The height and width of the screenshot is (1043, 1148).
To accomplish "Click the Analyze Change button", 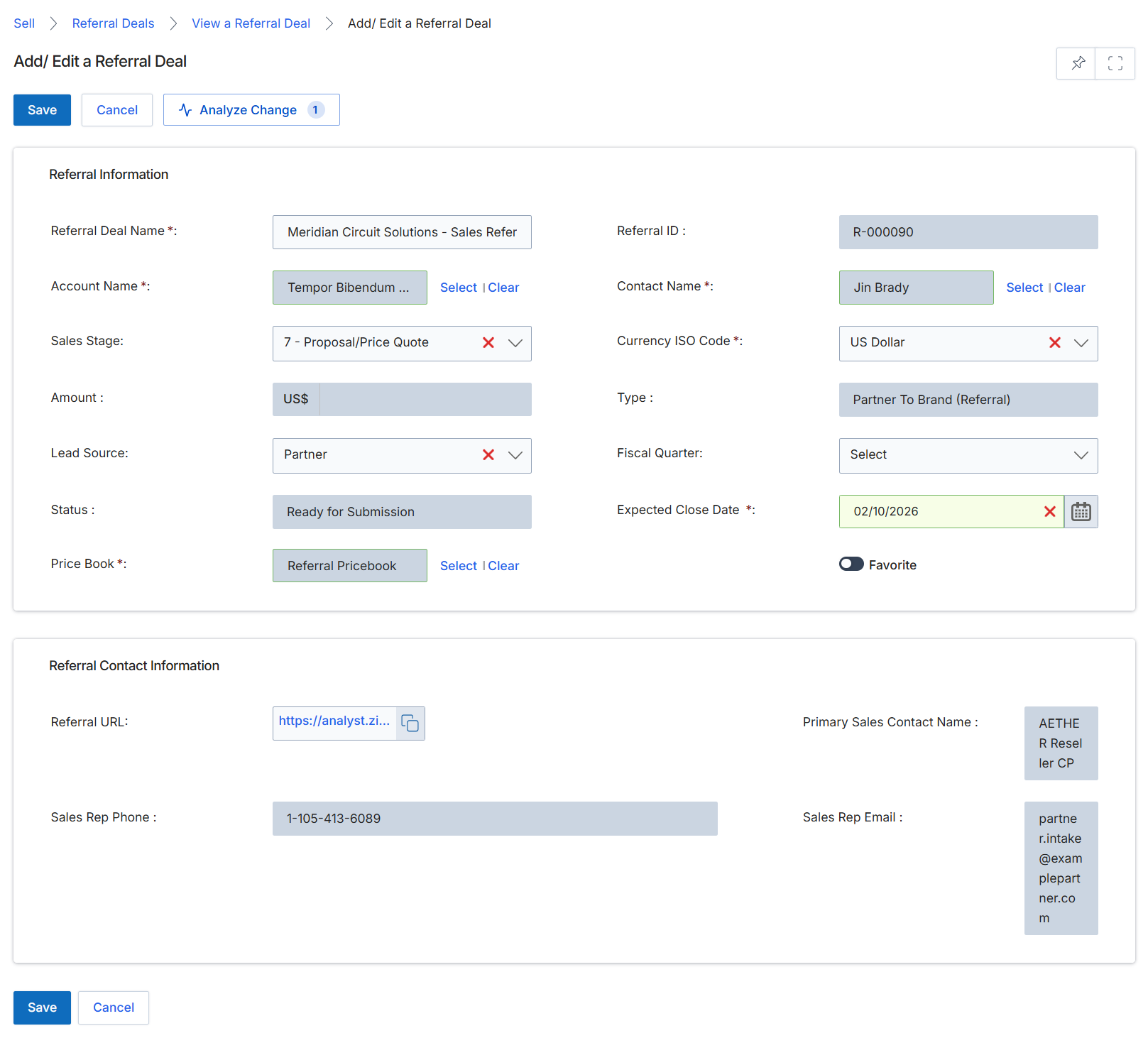I will [x=251, y=110].
